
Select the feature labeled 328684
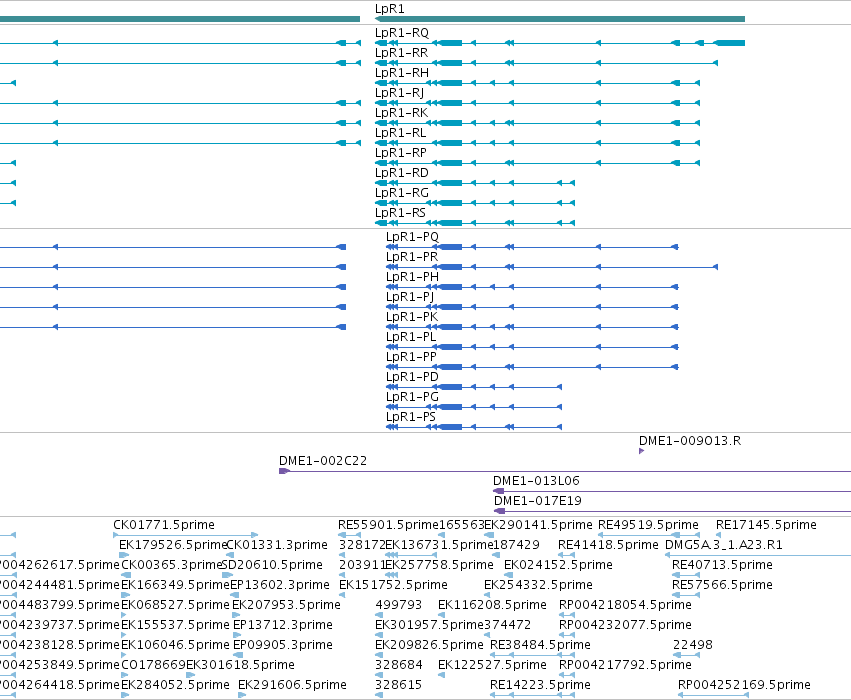(x=398, y=665)
